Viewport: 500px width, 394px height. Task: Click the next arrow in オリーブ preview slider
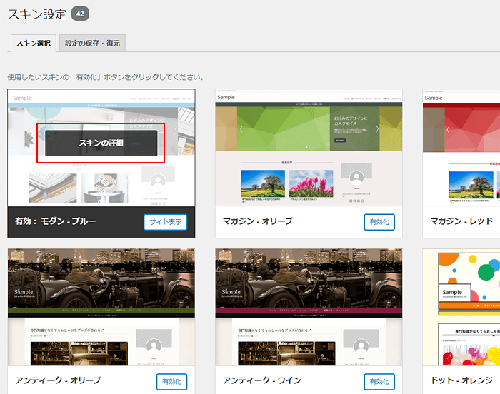(x=377, y=129)
